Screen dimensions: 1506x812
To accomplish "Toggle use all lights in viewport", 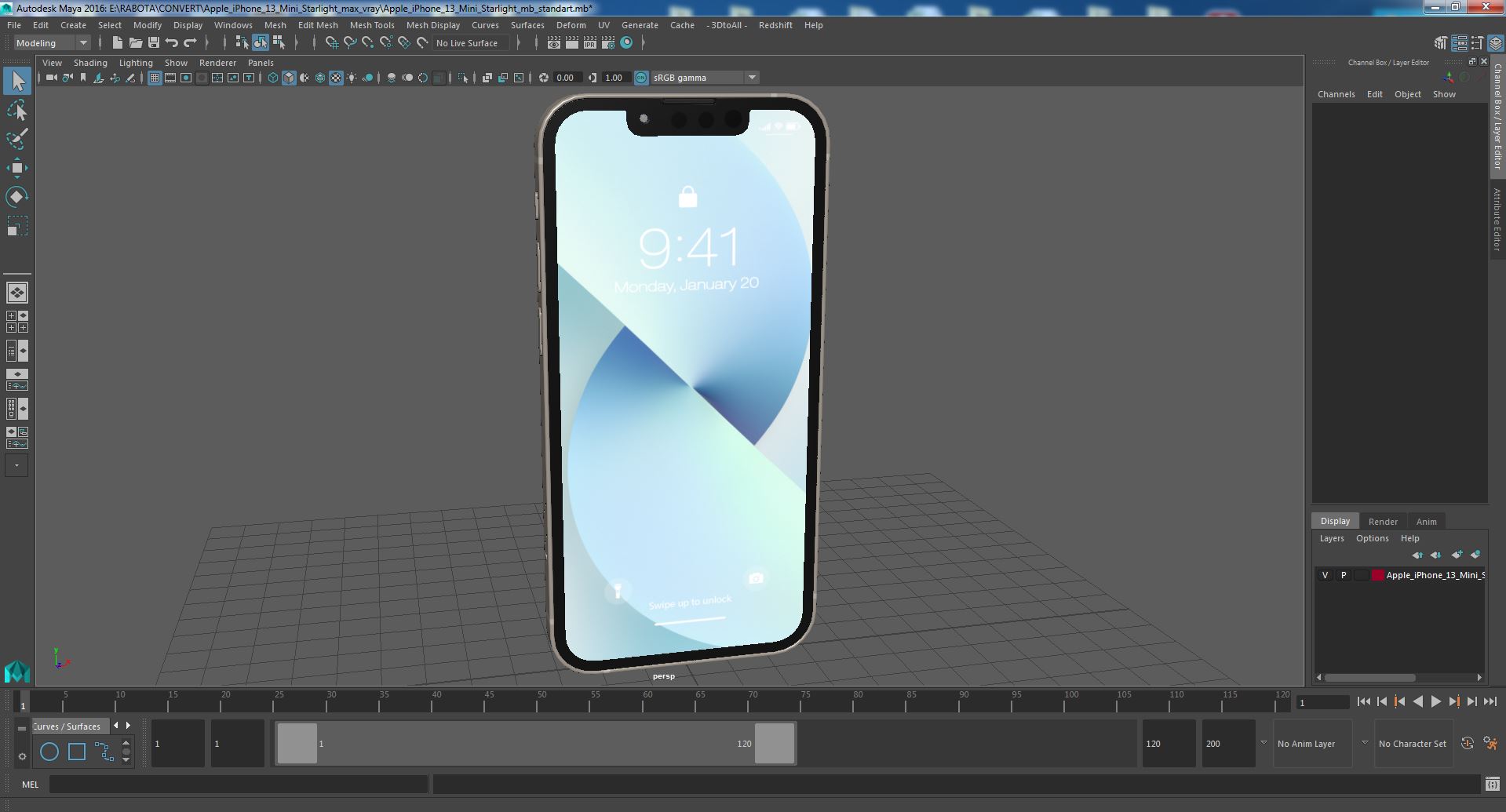I will pos(352,78).
